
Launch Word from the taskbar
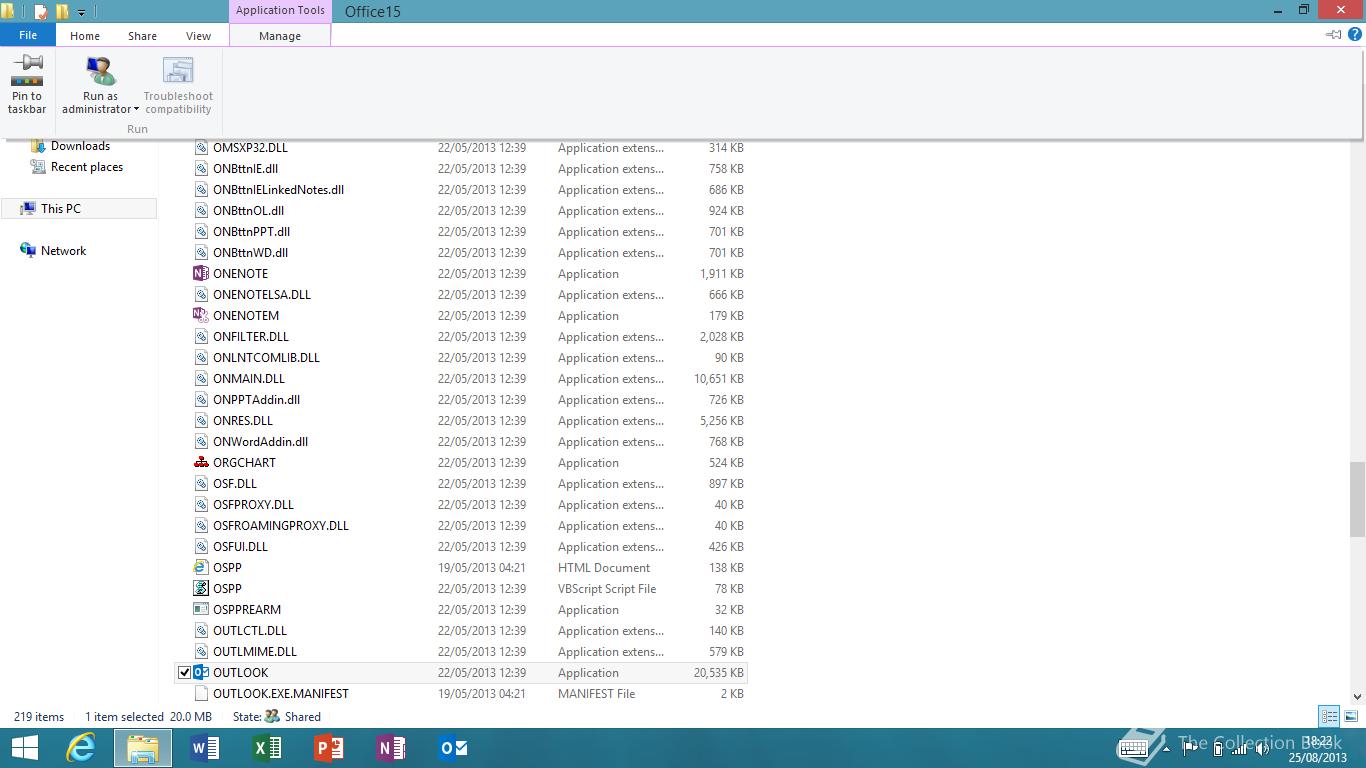pyautogui.click(x=205, y=748)
